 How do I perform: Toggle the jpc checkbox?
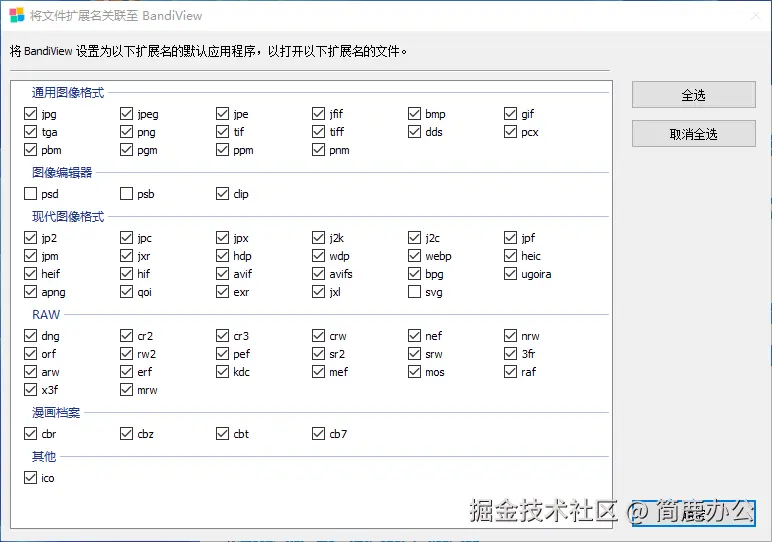coord(127,238)
